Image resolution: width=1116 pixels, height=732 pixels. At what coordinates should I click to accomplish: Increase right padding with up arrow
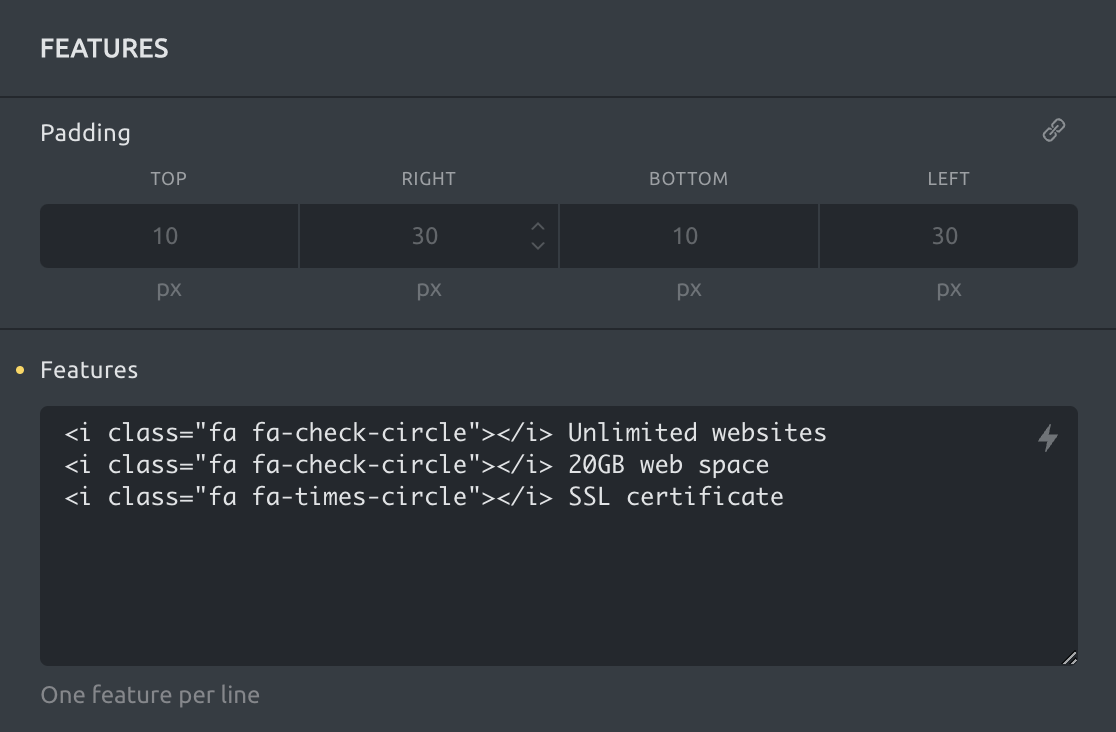(538, 226)
